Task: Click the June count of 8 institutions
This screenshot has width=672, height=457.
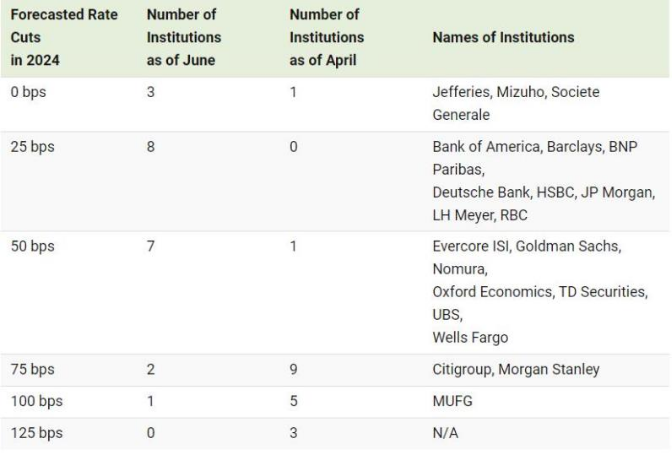Action: pyautogui.click(x=151, y=147)
